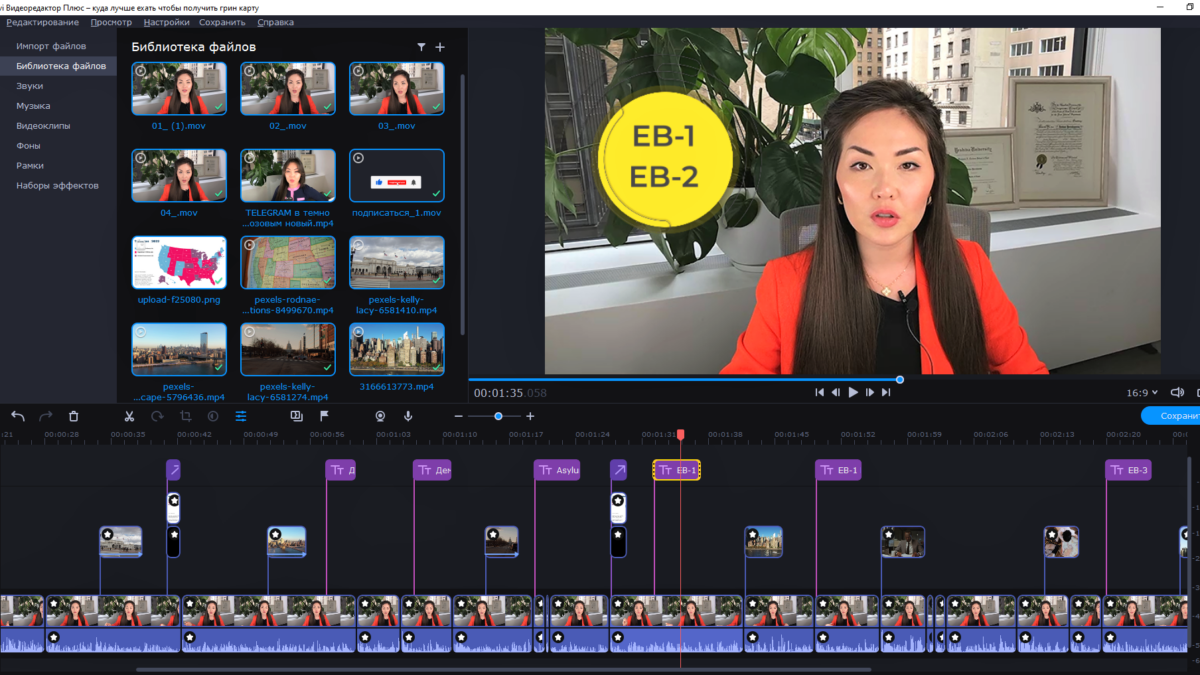Open the Звуки section

[30, 86]
